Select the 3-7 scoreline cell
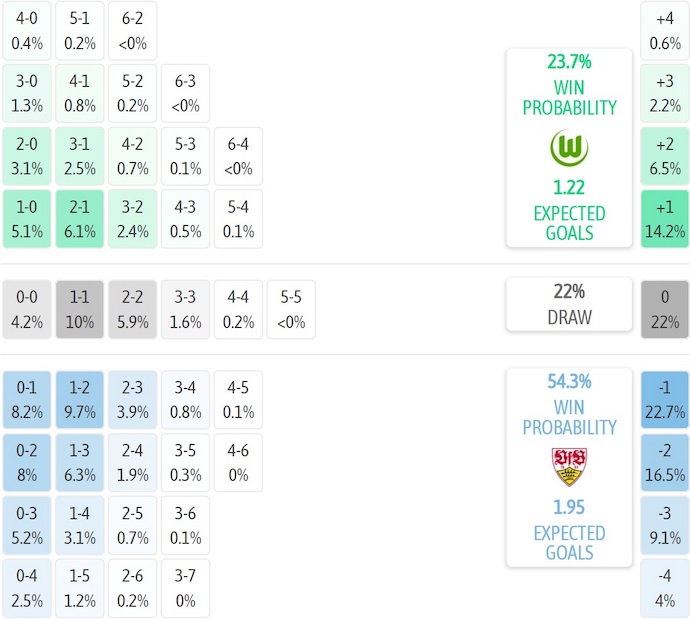Screen dimensions: 690x619 coord(185,589)
